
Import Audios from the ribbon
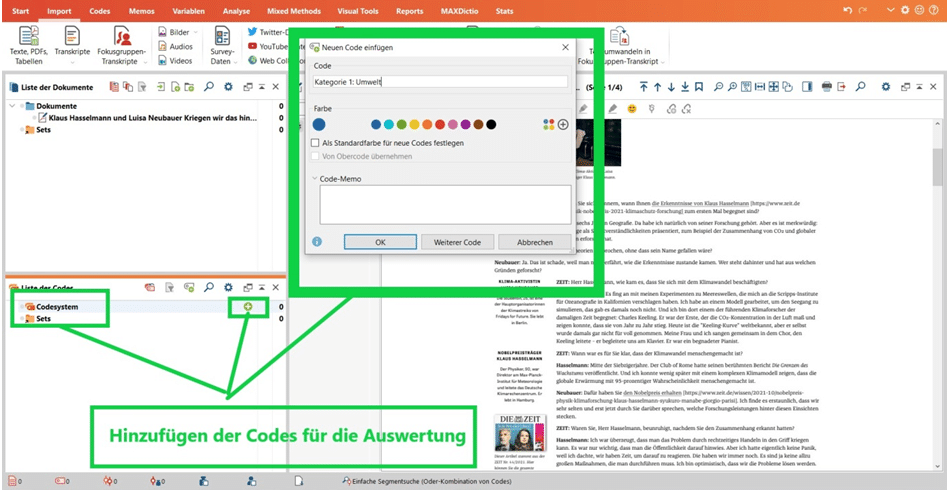pyautogui.click(x=176, y=47)
